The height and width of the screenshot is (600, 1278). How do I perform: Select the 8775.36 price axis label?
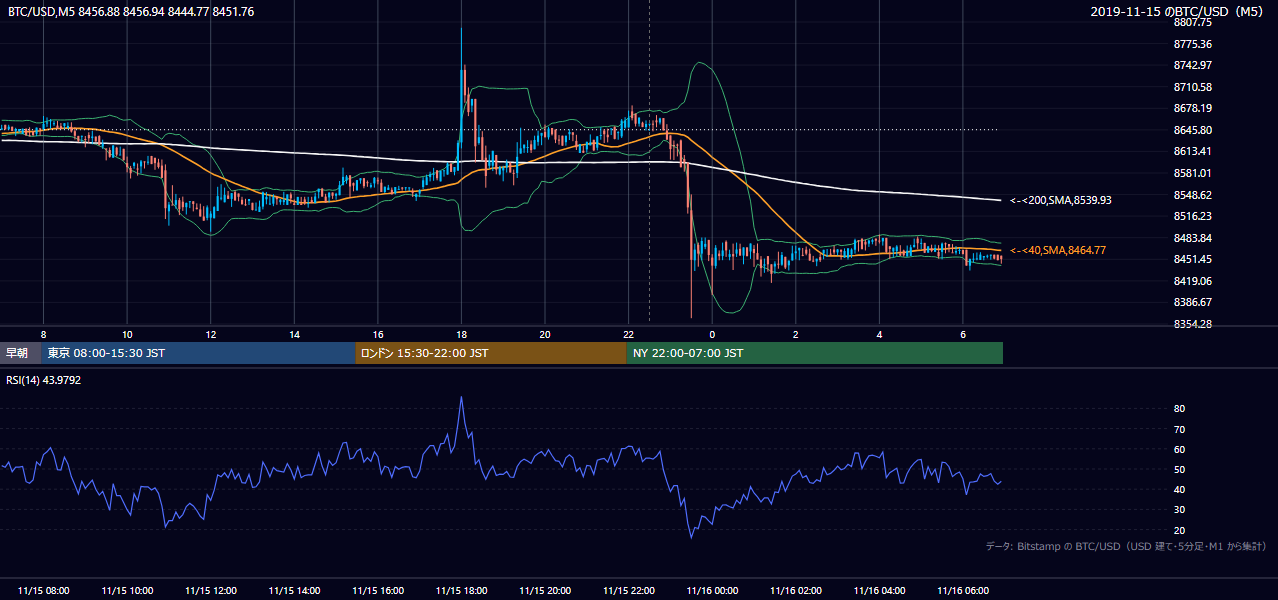click(x=1193, y=44)
